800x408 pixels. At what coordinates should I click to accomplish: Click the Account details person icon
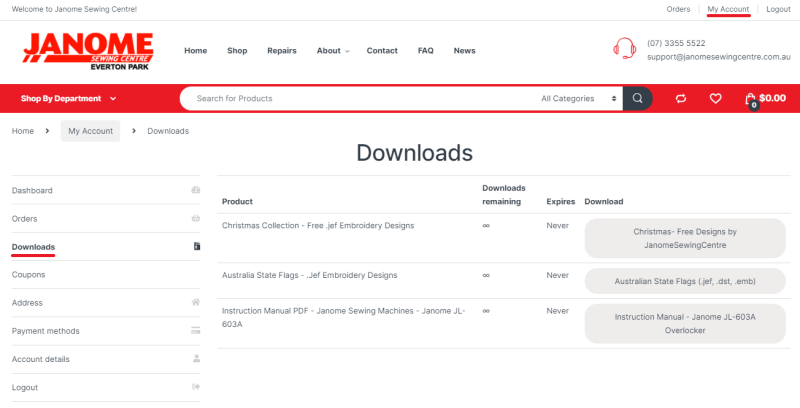pos(196,359)
